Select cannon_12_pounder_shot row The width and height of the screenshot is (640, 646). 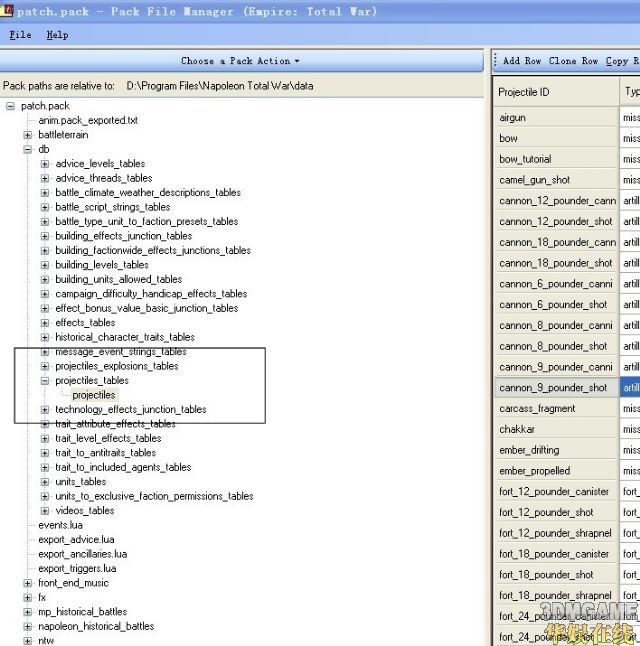click(556, 222)
